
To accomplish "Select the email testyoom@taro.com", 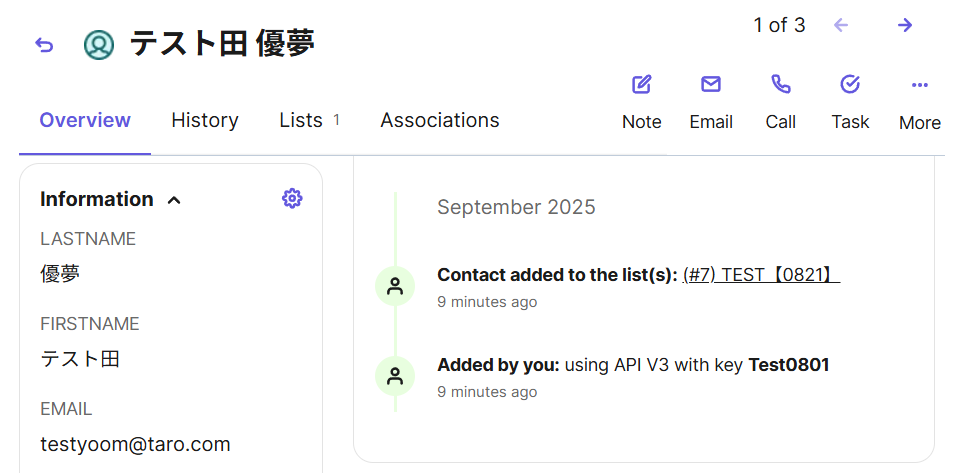I will (135, 444).
